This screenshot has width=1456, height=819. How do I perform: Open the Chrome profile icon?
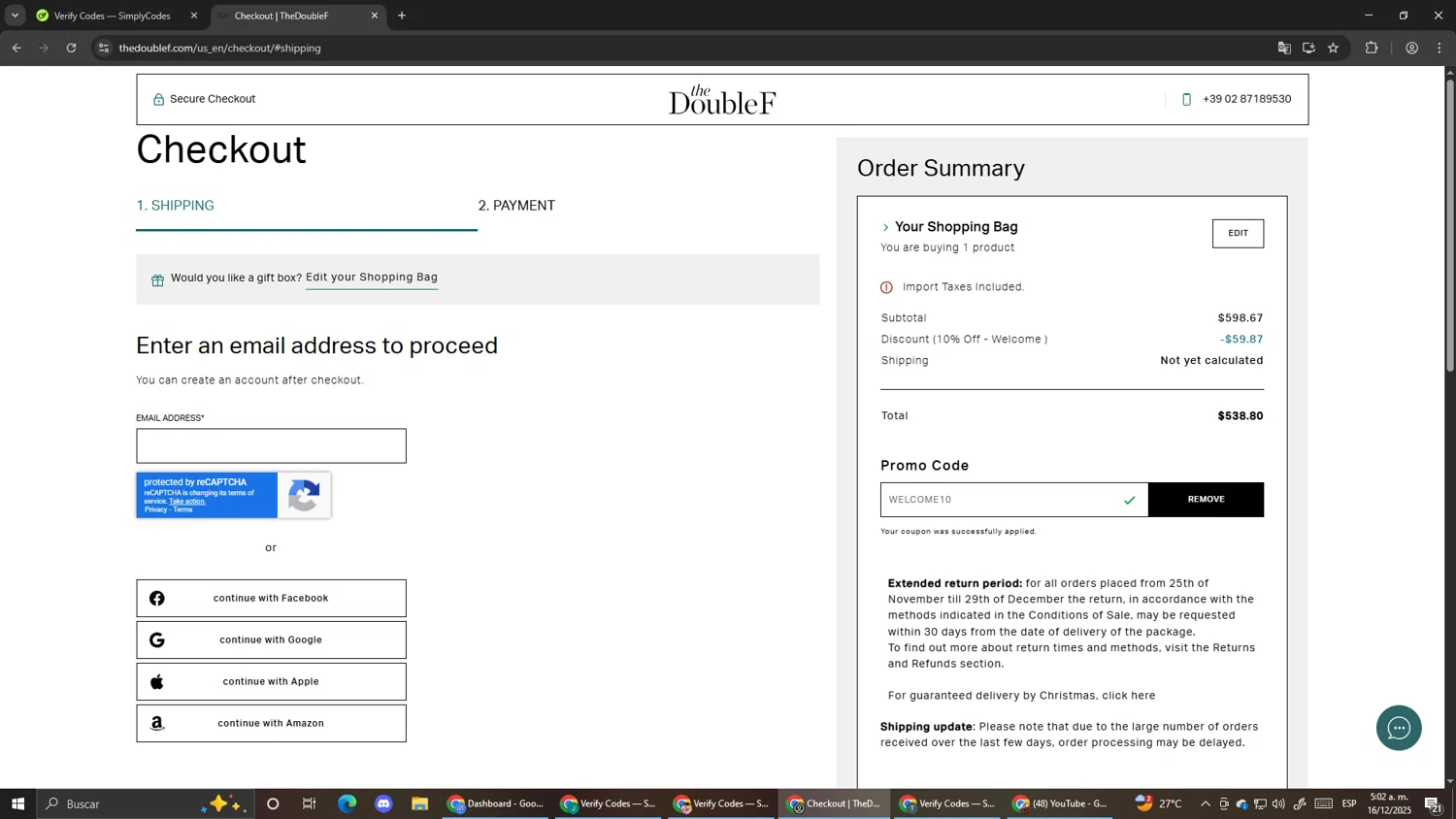click(x=1412, y=48)
